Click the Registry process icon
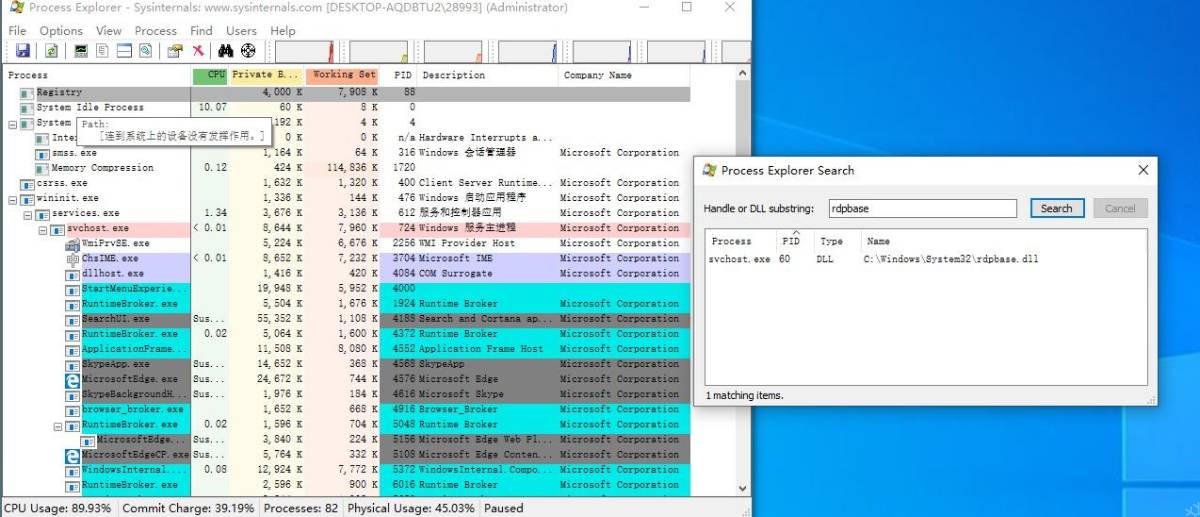Screen dimensions: 1200x517 27,92
